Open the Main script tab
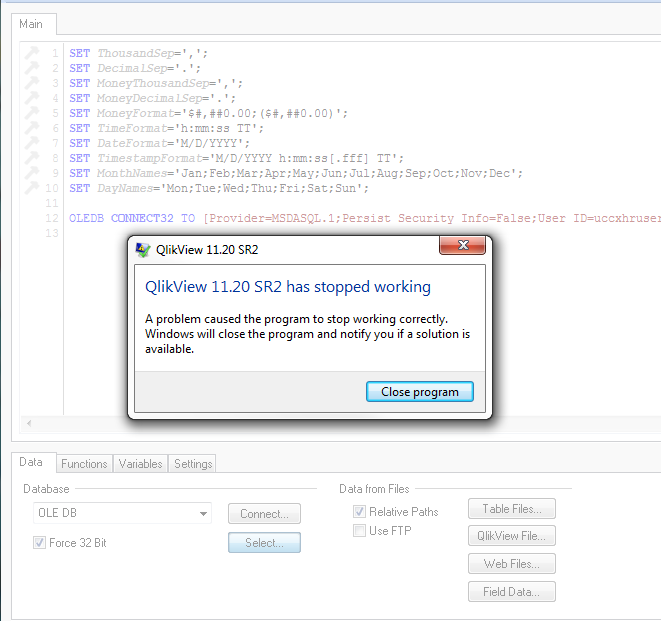Screen dimensions: 661x621 click(x=31, y=24)
